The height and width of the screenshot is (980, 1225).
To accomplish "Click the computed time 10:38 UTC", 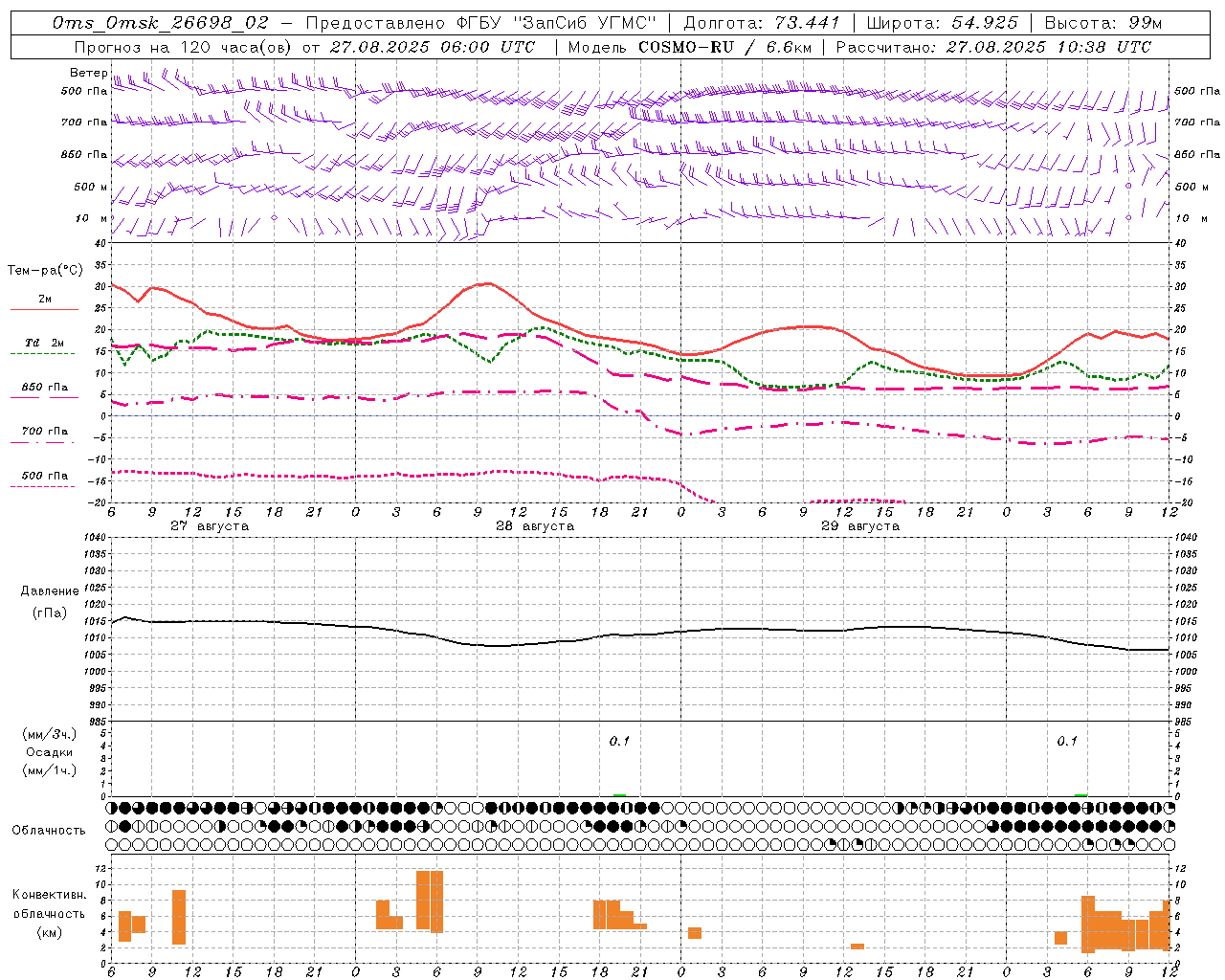I will [x=1105, y=46].
